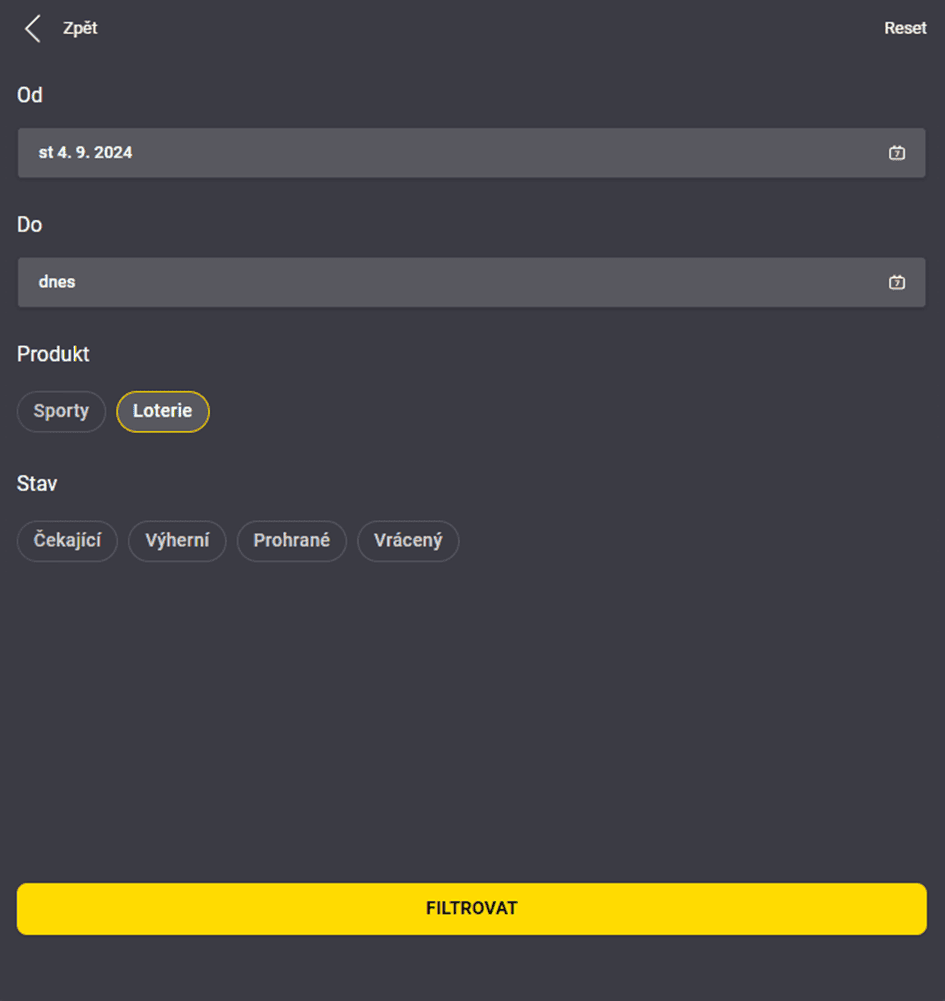The width and height of the screenshot is (945, 1001).
Task: Click the 'dnes' date value
Action: [57, 282]
